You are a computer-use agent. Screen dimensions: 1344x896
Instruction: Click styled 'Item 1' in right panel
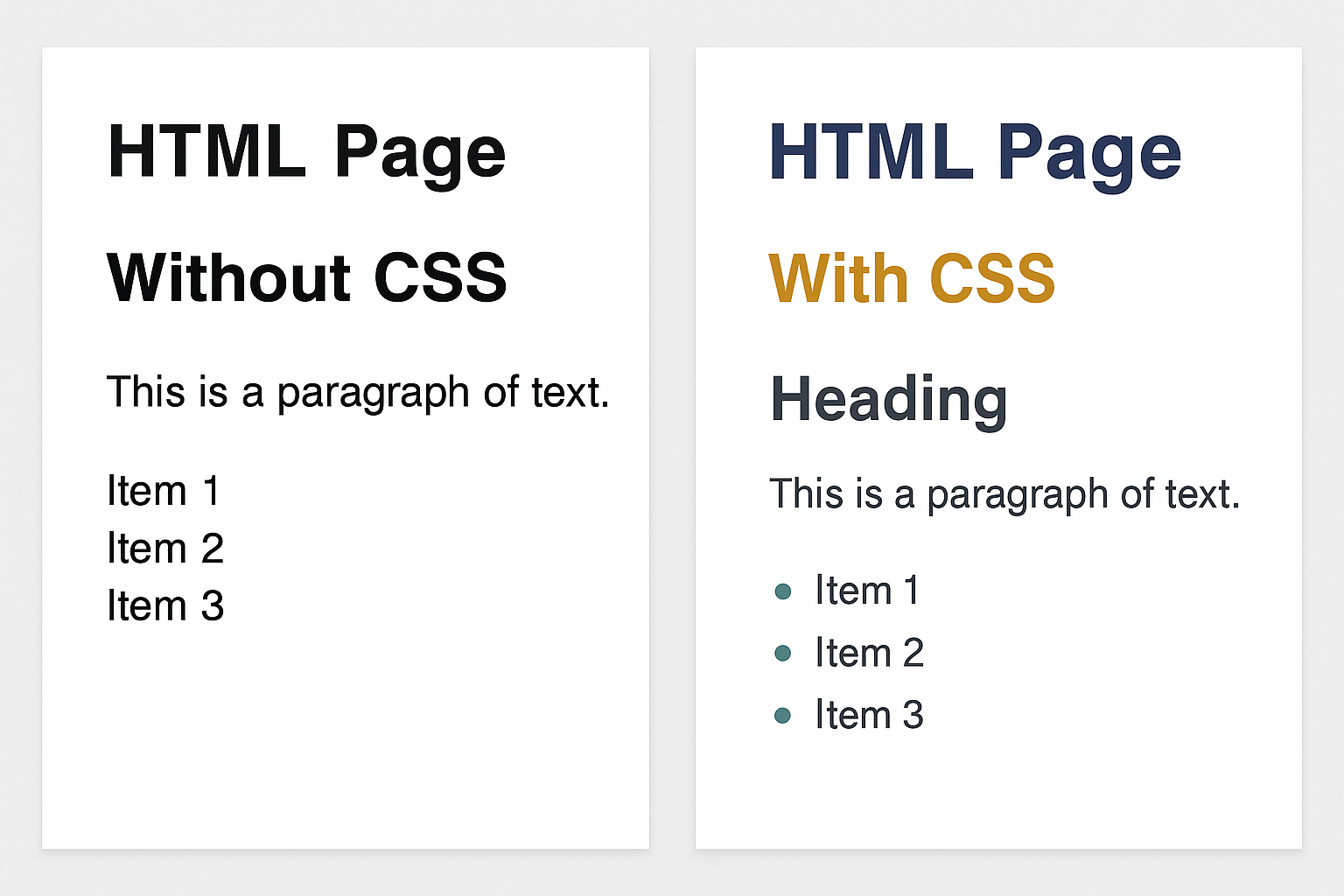[867, 591]
